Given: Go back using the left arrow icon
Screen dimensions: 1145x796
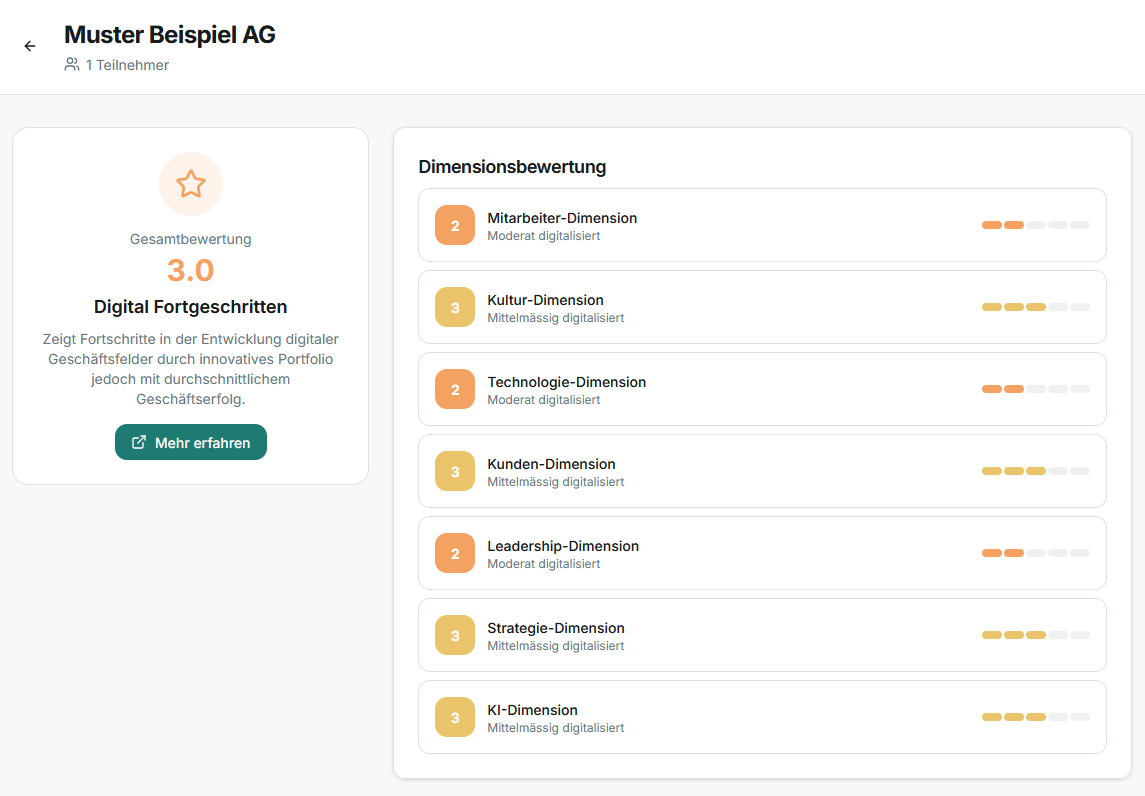Looking at the screenshot, I should tap(30, 46).
